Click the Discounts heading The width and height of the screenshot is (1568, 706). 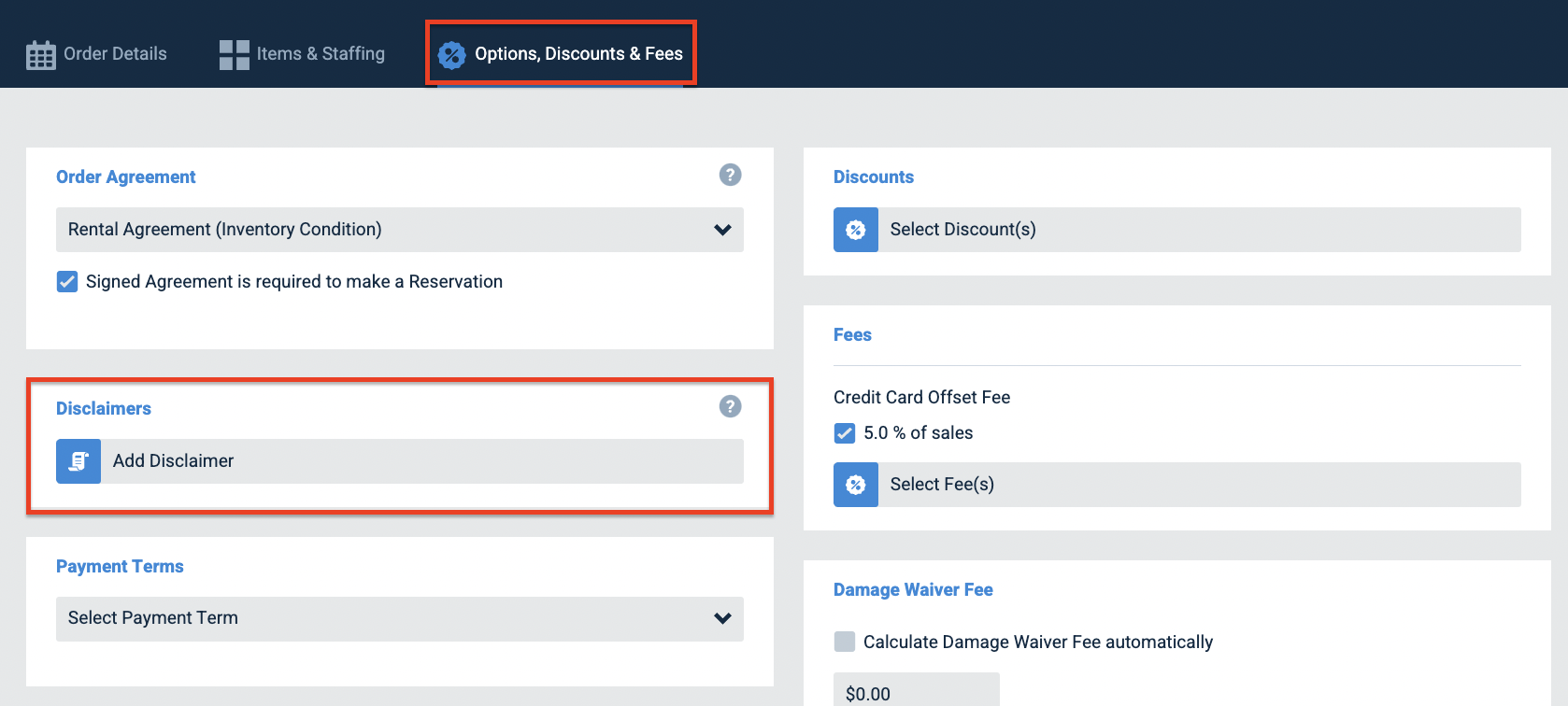(874, 176)
